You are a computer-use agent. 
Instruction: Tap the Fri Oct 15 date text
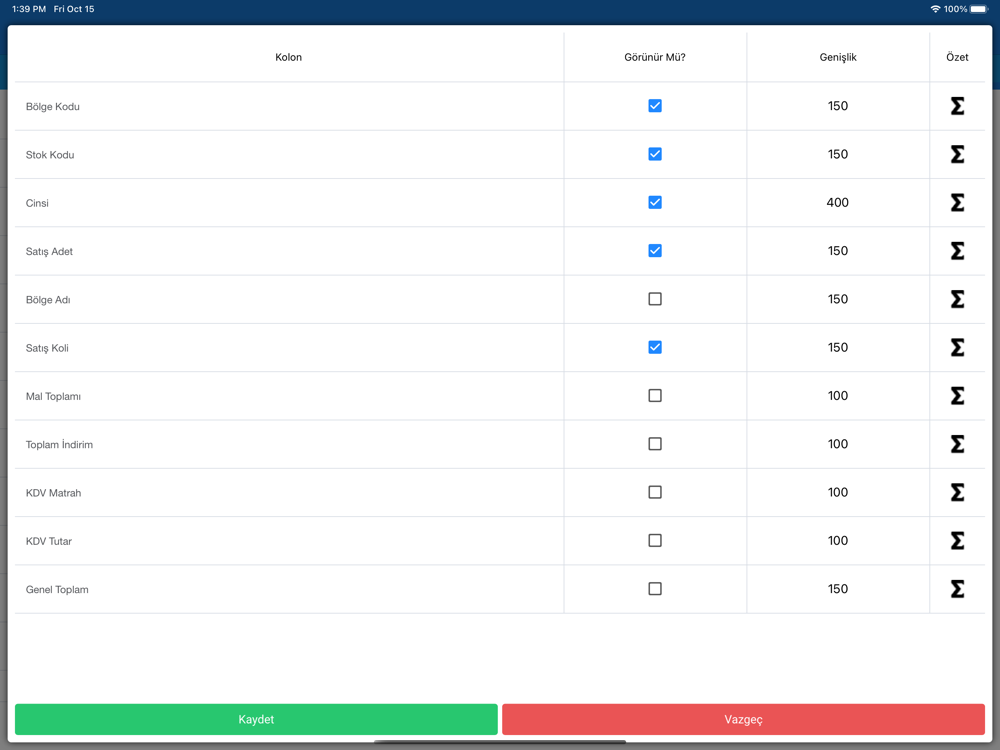(x=74, y=9)
